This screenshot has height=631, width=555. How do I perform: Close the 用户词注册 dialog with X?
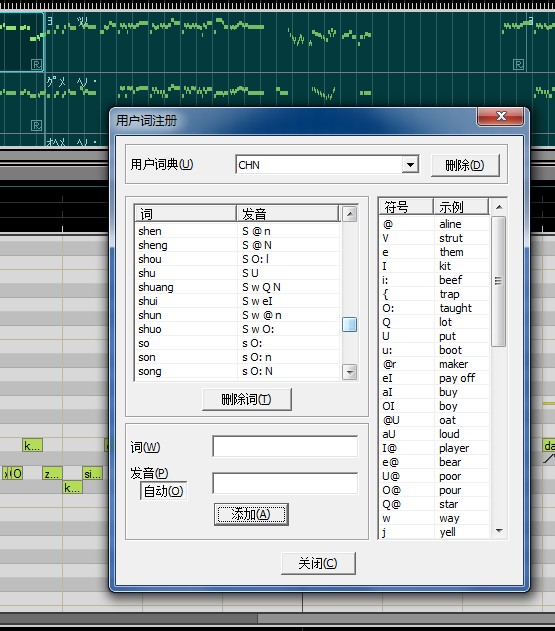click(501, 117)
